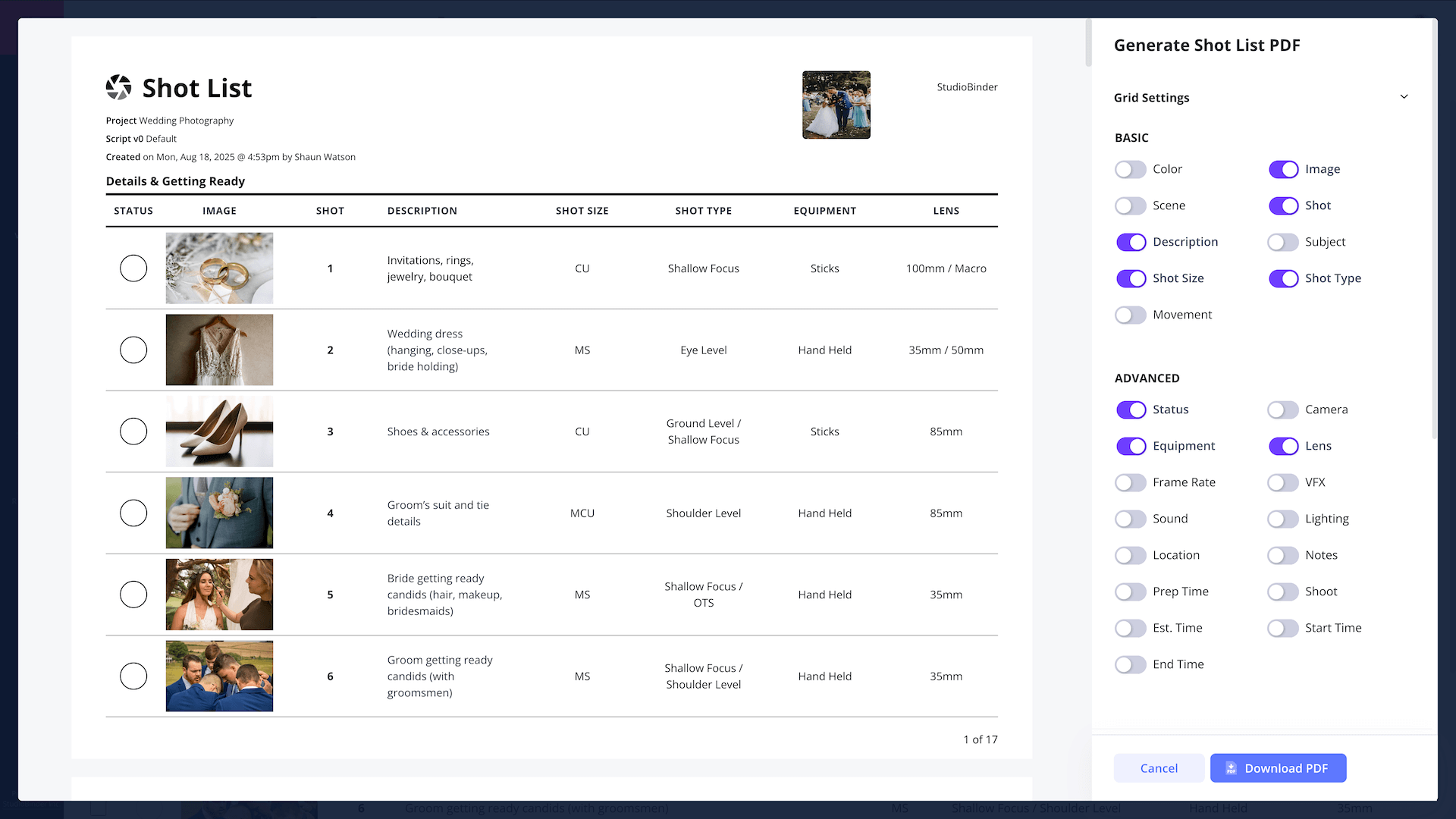Image resolution: width=1456 pixels, height=819 pixels.
Task: Click the preview pane vertical scrollbar
Action: pos(1088,44)
